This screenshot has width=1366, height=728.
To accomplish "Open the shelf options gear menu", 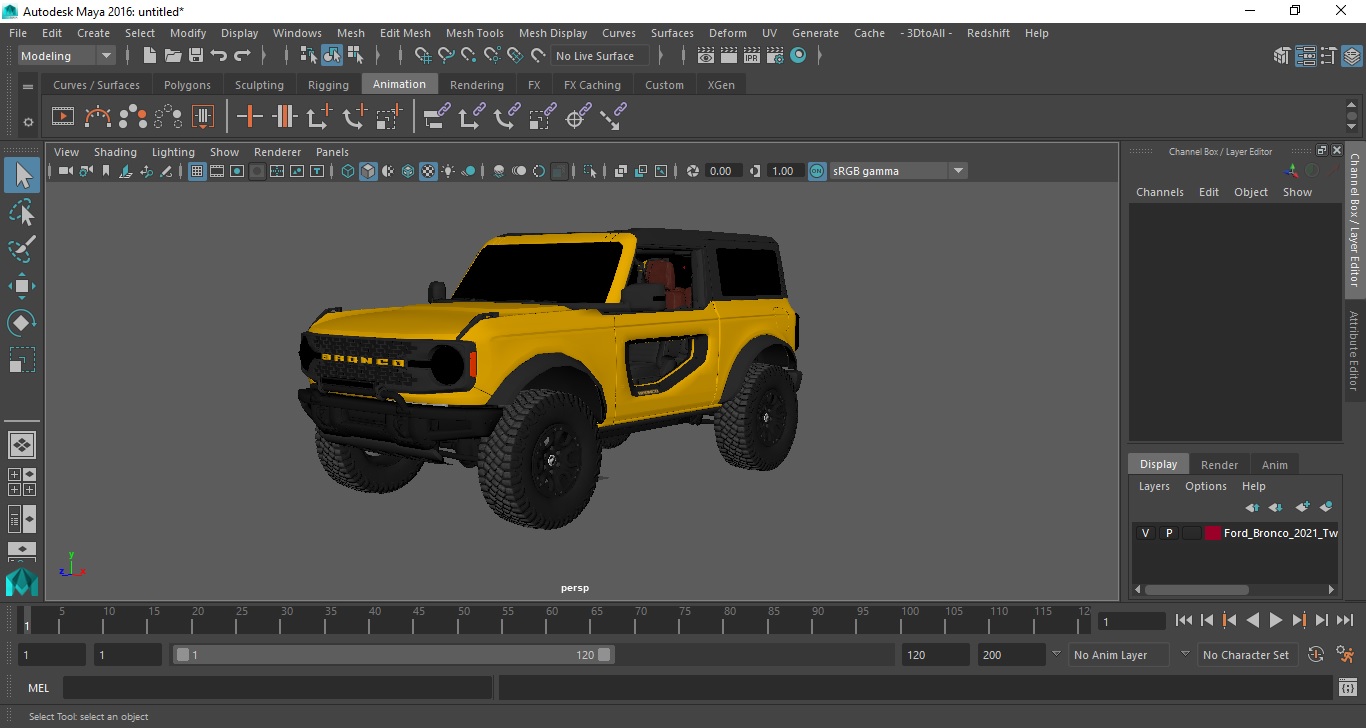I will [28, 122].
